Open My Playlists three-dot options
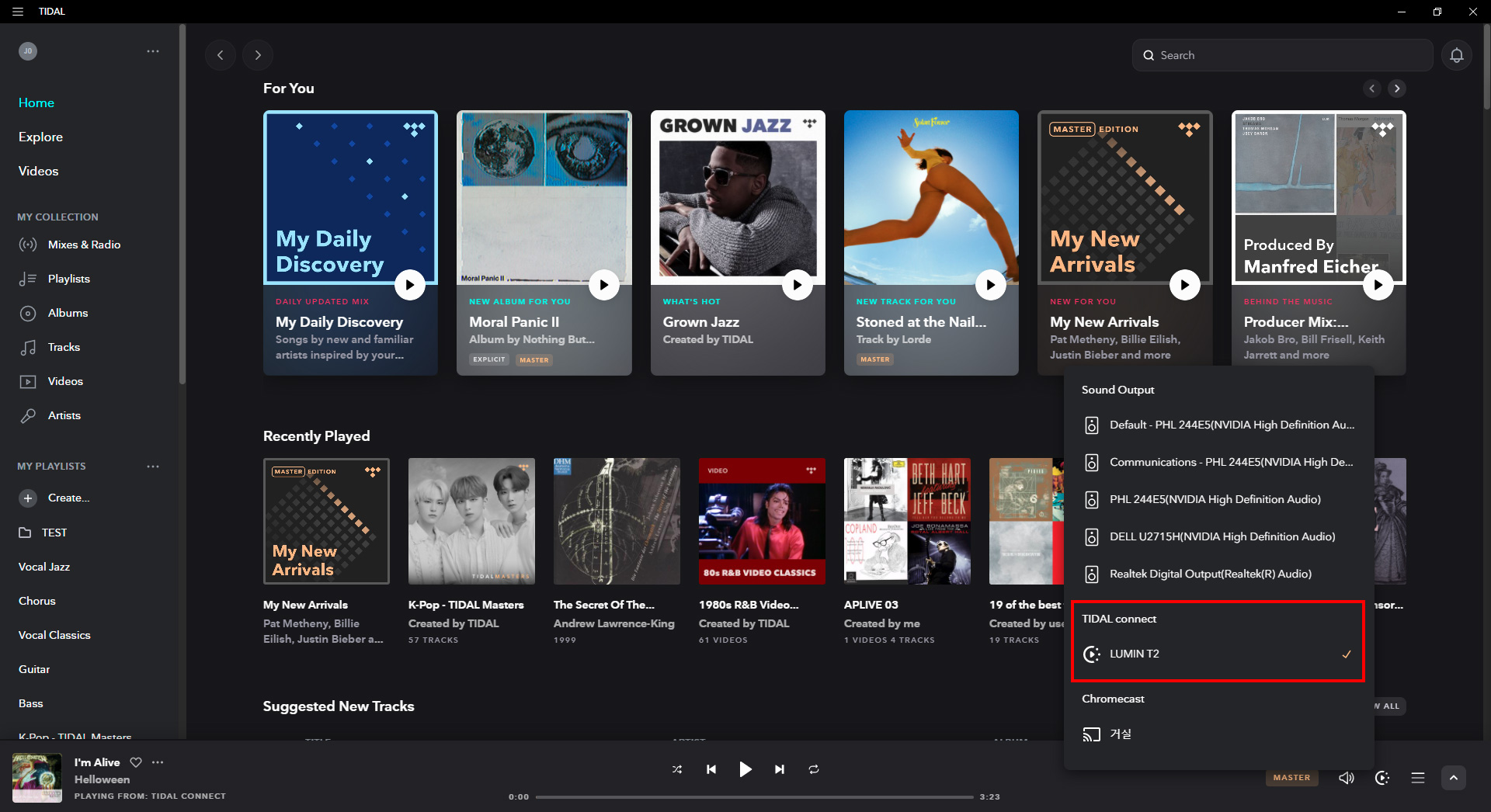Viewport: 1491px width, 812px height. (153, 467)
